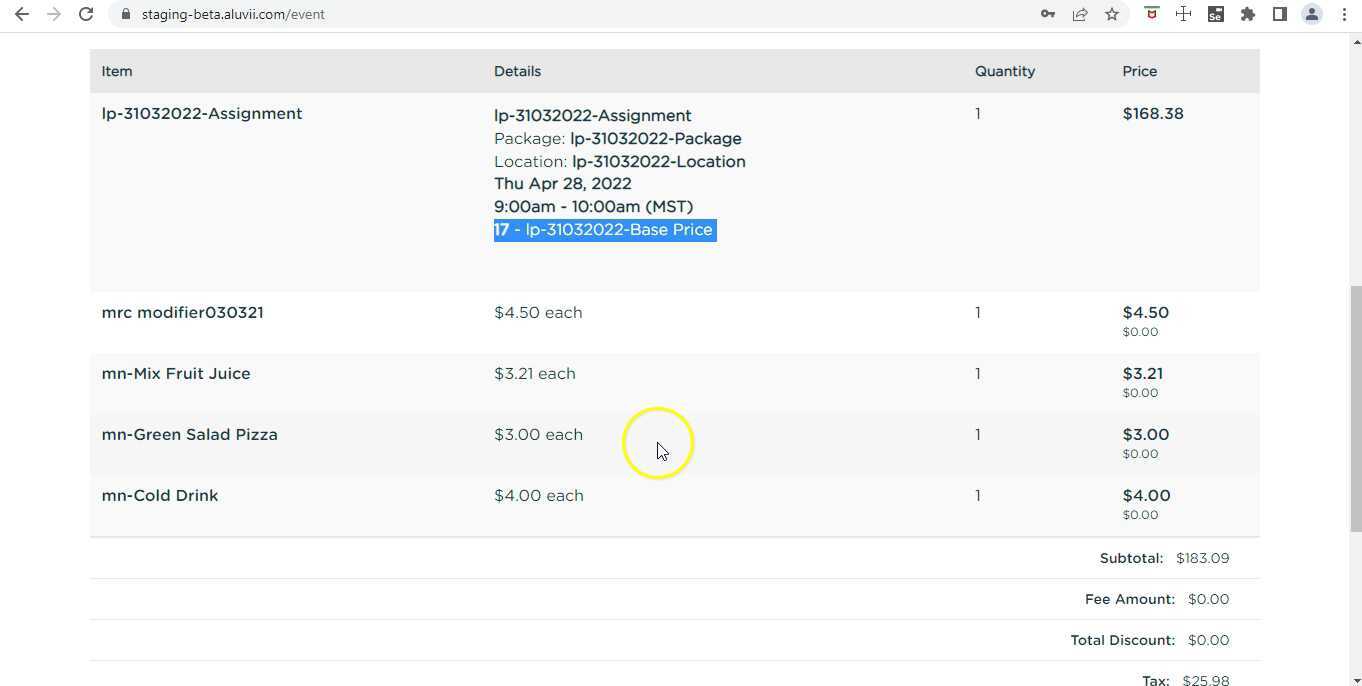Open the three-dot browser menu
This screenshot has width=1362, height=686.
[x=1345, y=14]
